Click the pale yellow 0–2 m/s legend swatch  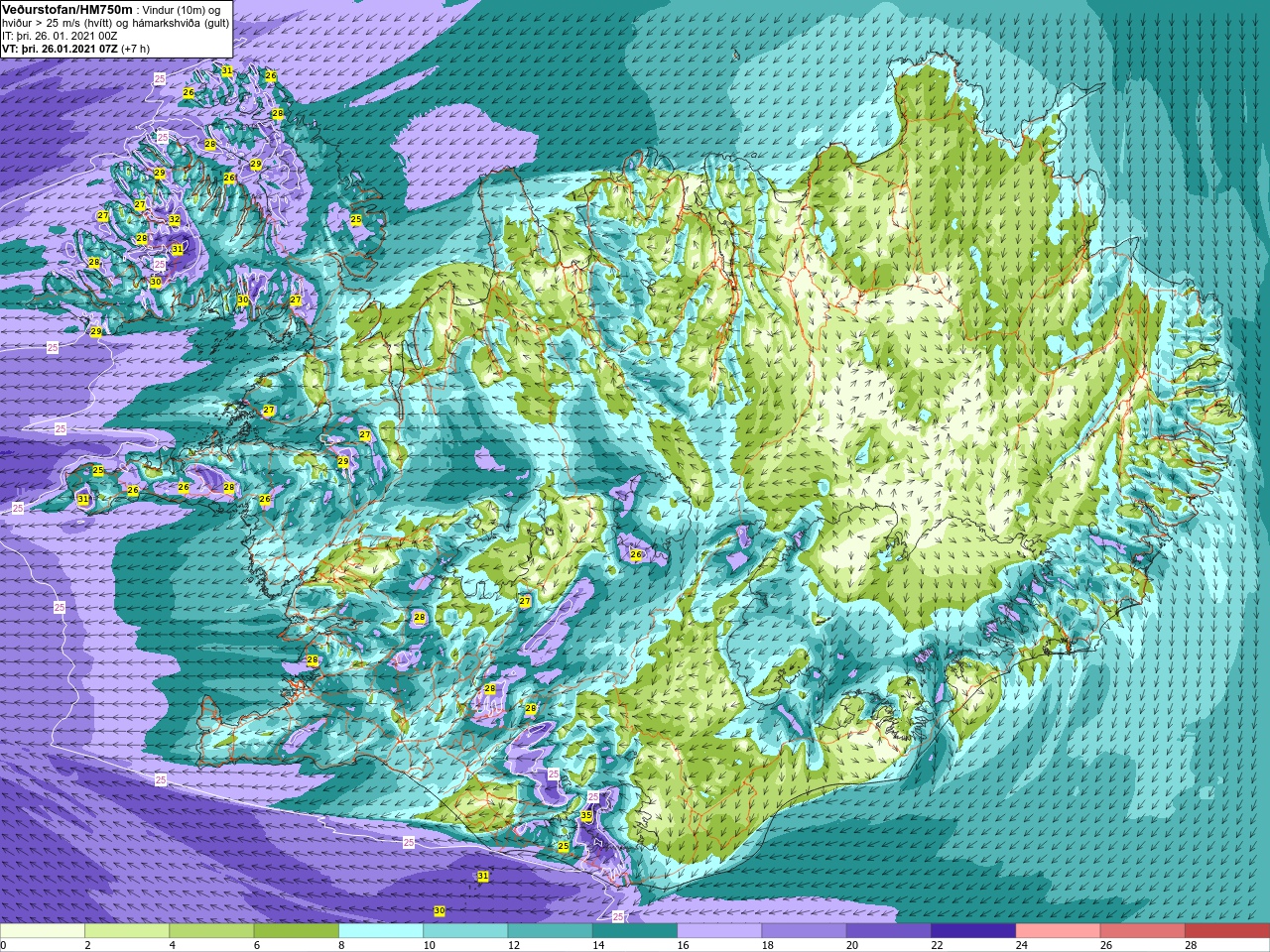click(43, 931)
